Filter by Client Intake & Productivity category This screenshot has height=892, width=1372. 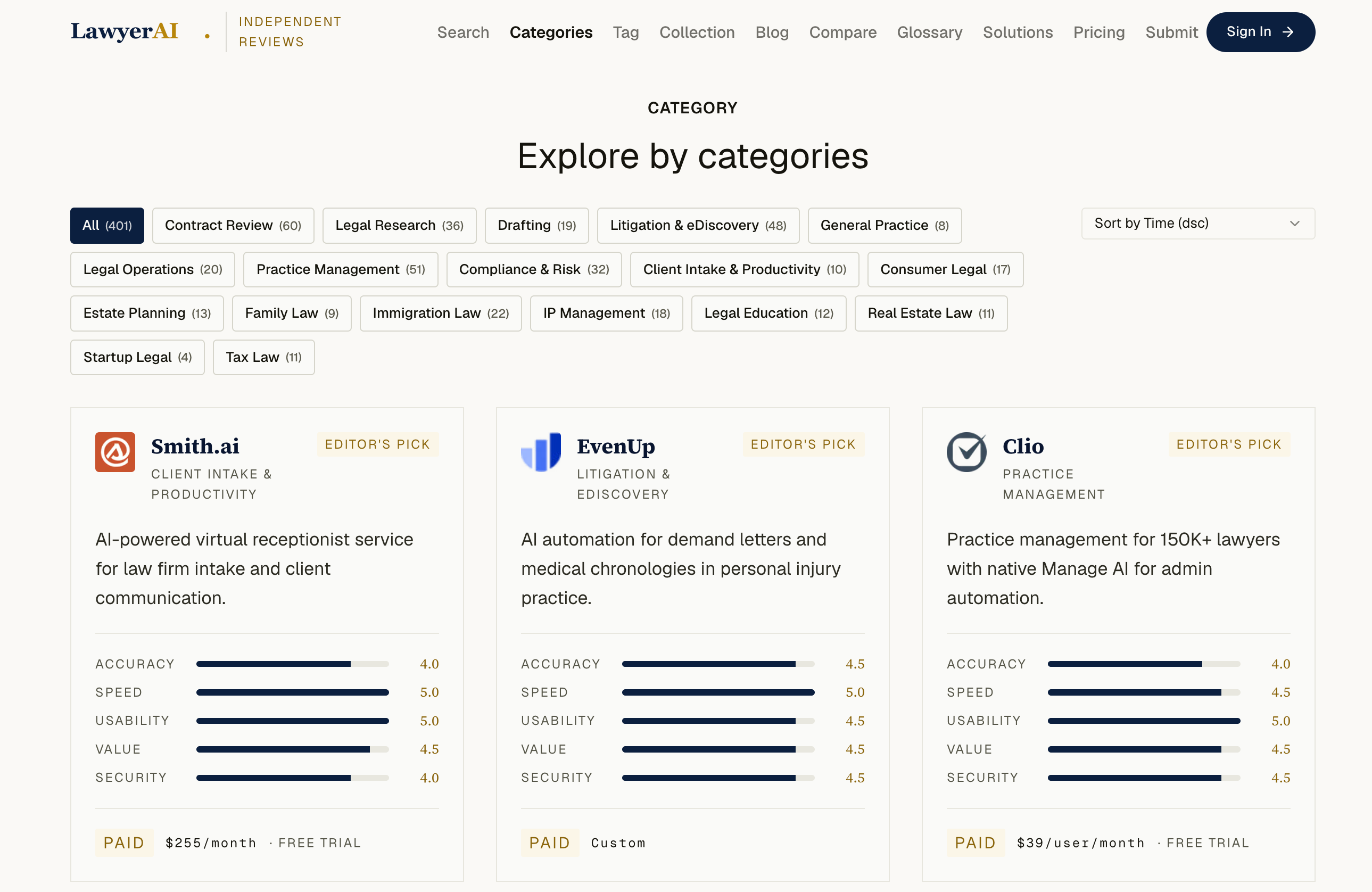745,269
